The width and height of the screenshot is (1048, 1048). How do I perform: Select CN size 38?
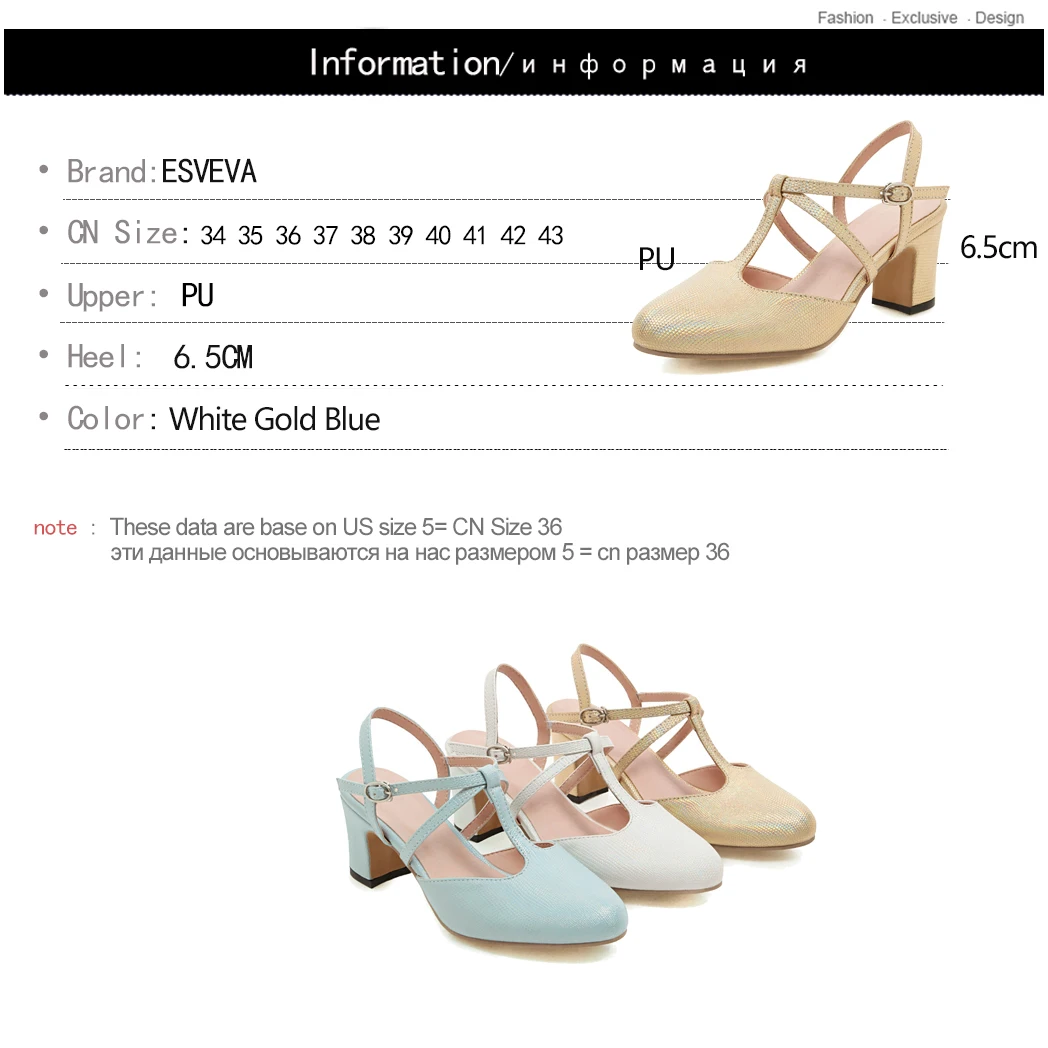coord(363,235)
